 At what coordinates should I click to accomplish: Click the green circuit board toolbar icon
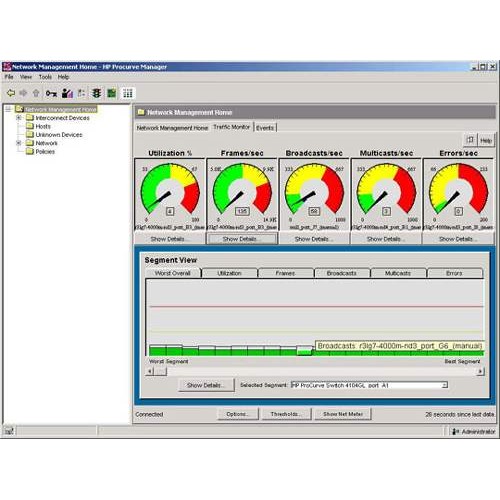(112, 93)
